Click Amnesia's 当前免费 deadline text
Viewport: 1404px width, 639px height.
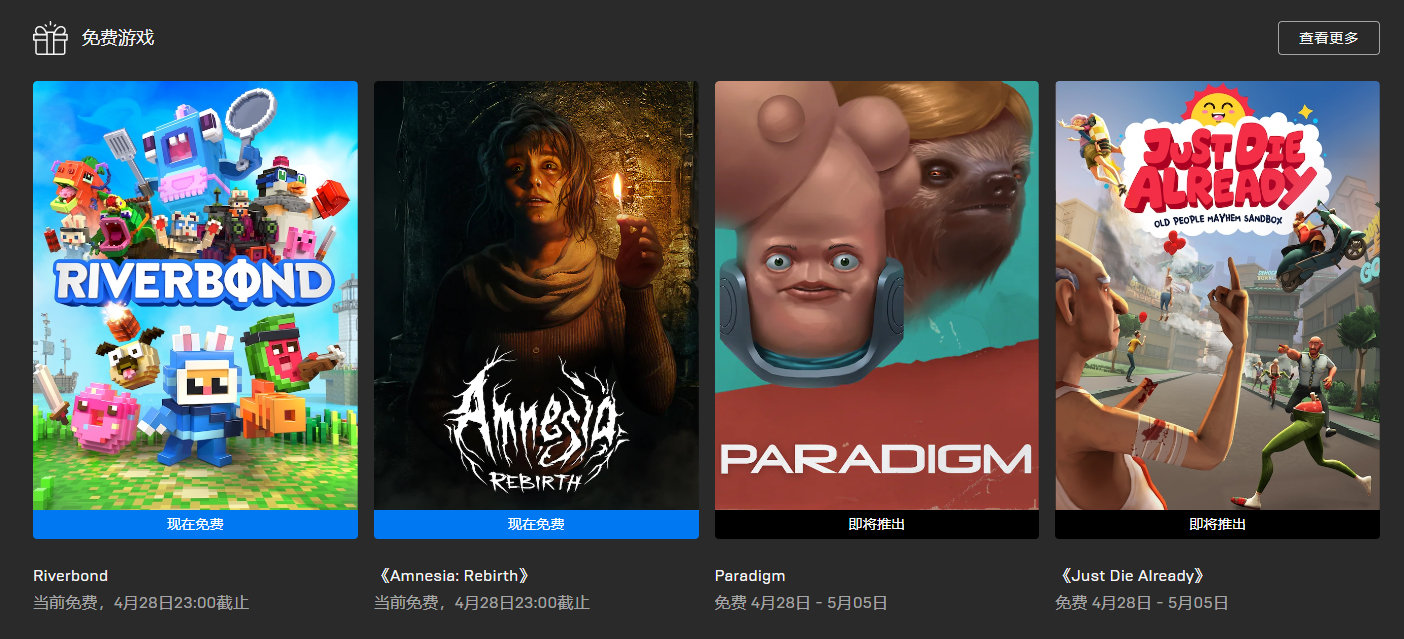tap(482, 603)
